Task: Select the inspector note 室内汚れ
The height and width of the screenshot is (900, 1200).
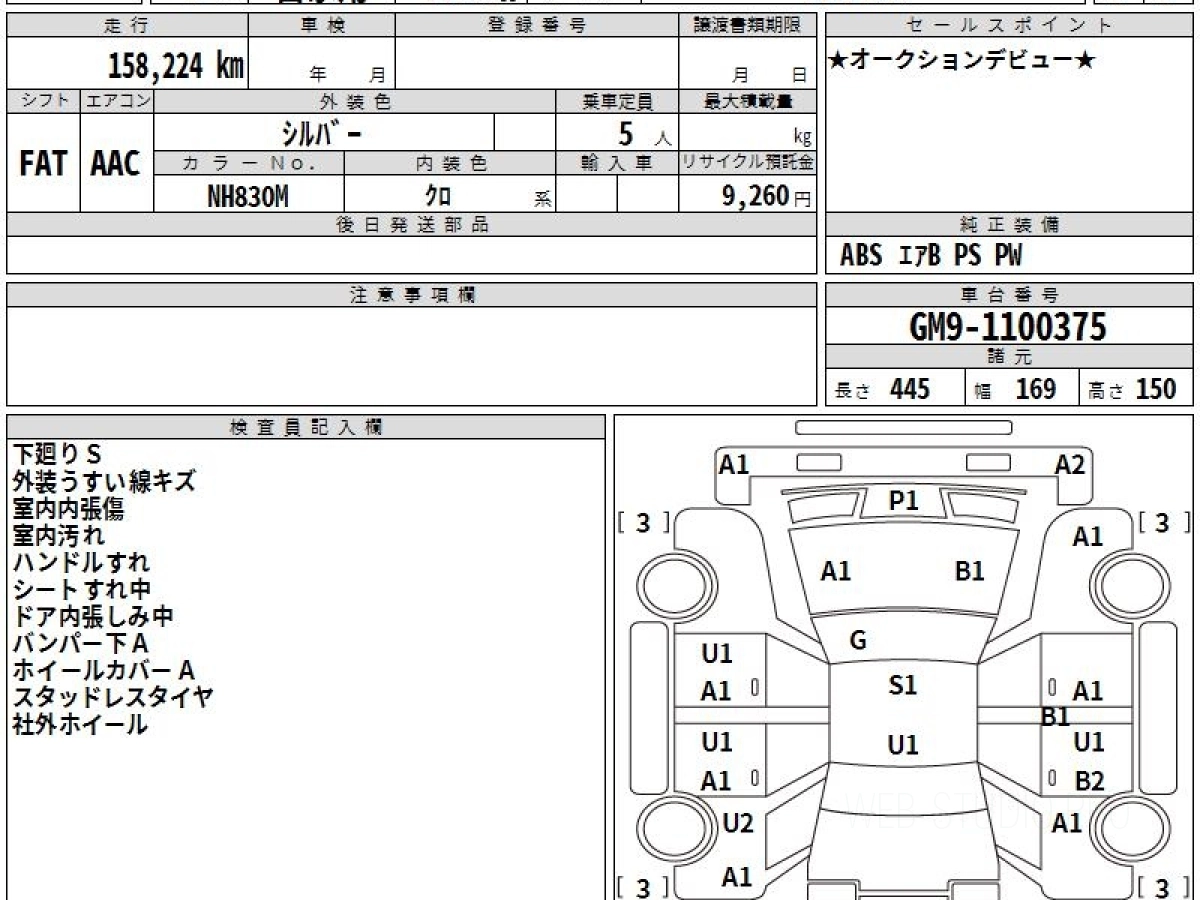Action: point(58,535)
